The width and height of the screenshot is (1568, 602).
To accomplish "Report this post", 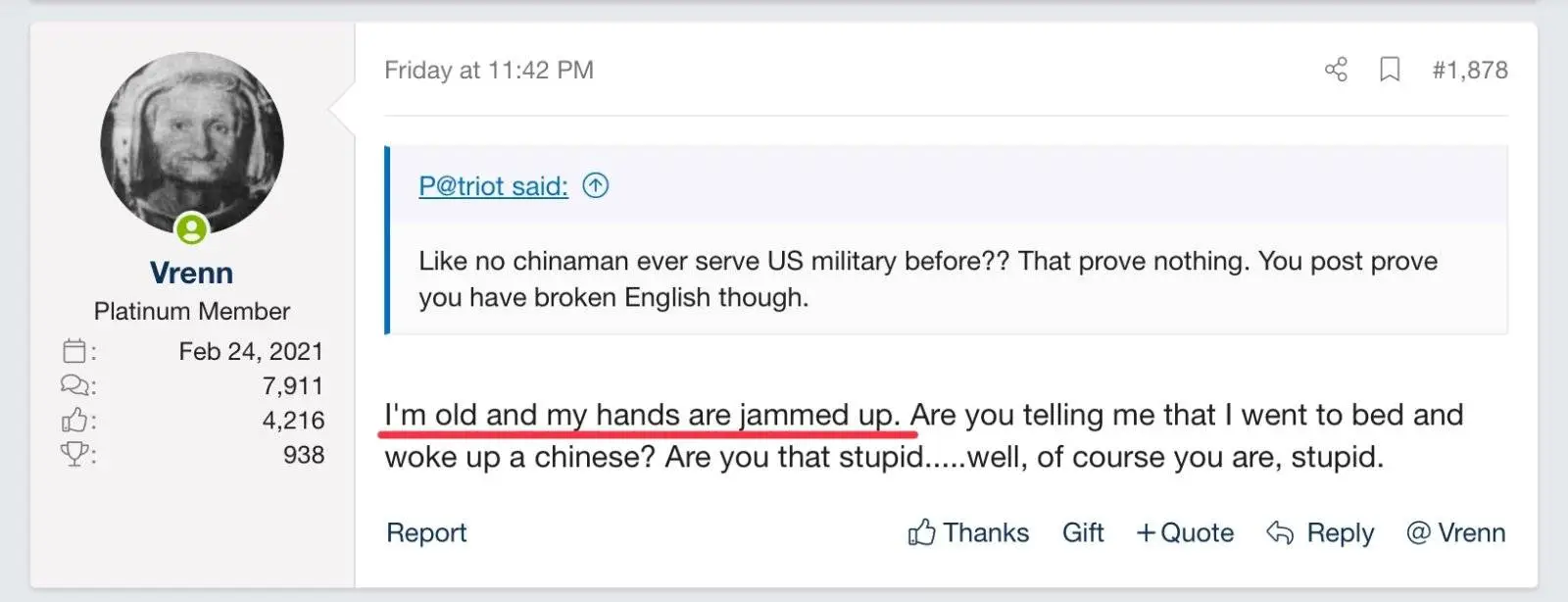I will click(x=426, y=532).
